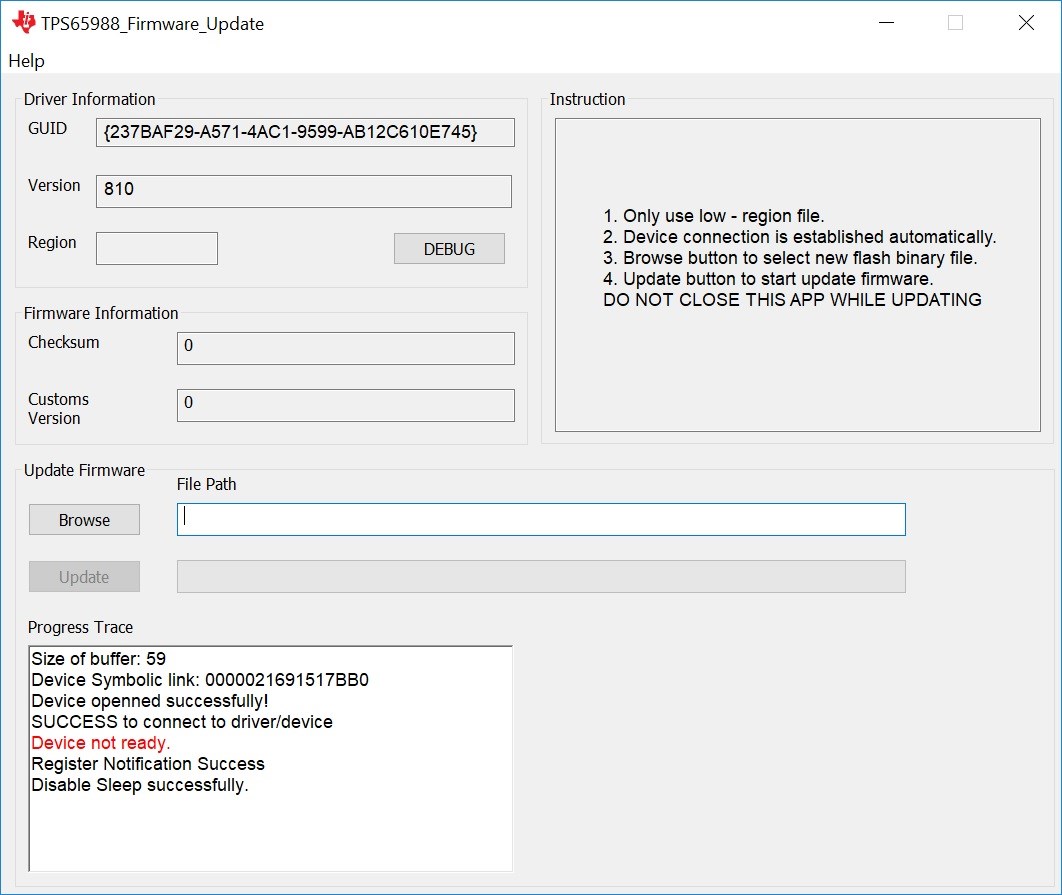The image size is (1062, 895).
Task: Click the 'Device Symbolic link' trace line
Action: [x=200, y=680]
